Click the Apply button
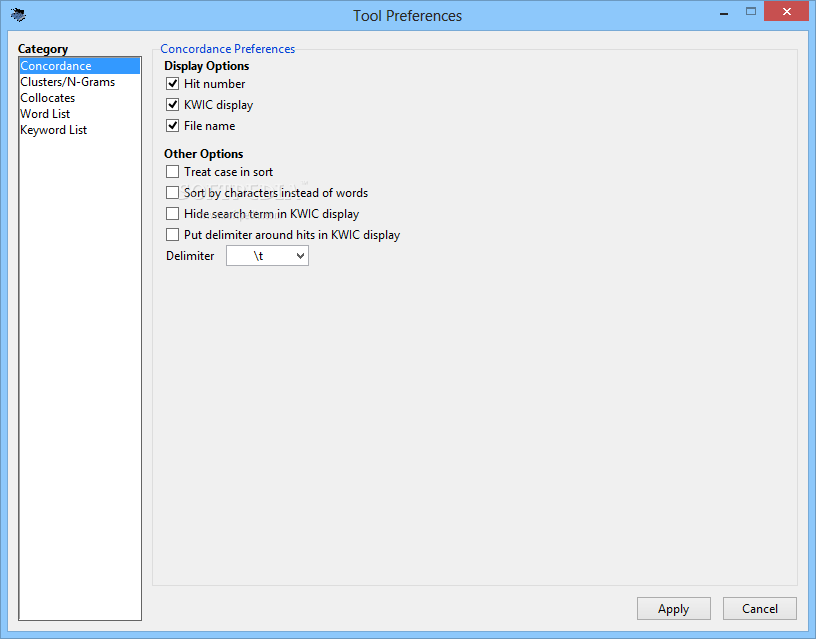 (x=673, y=608)
